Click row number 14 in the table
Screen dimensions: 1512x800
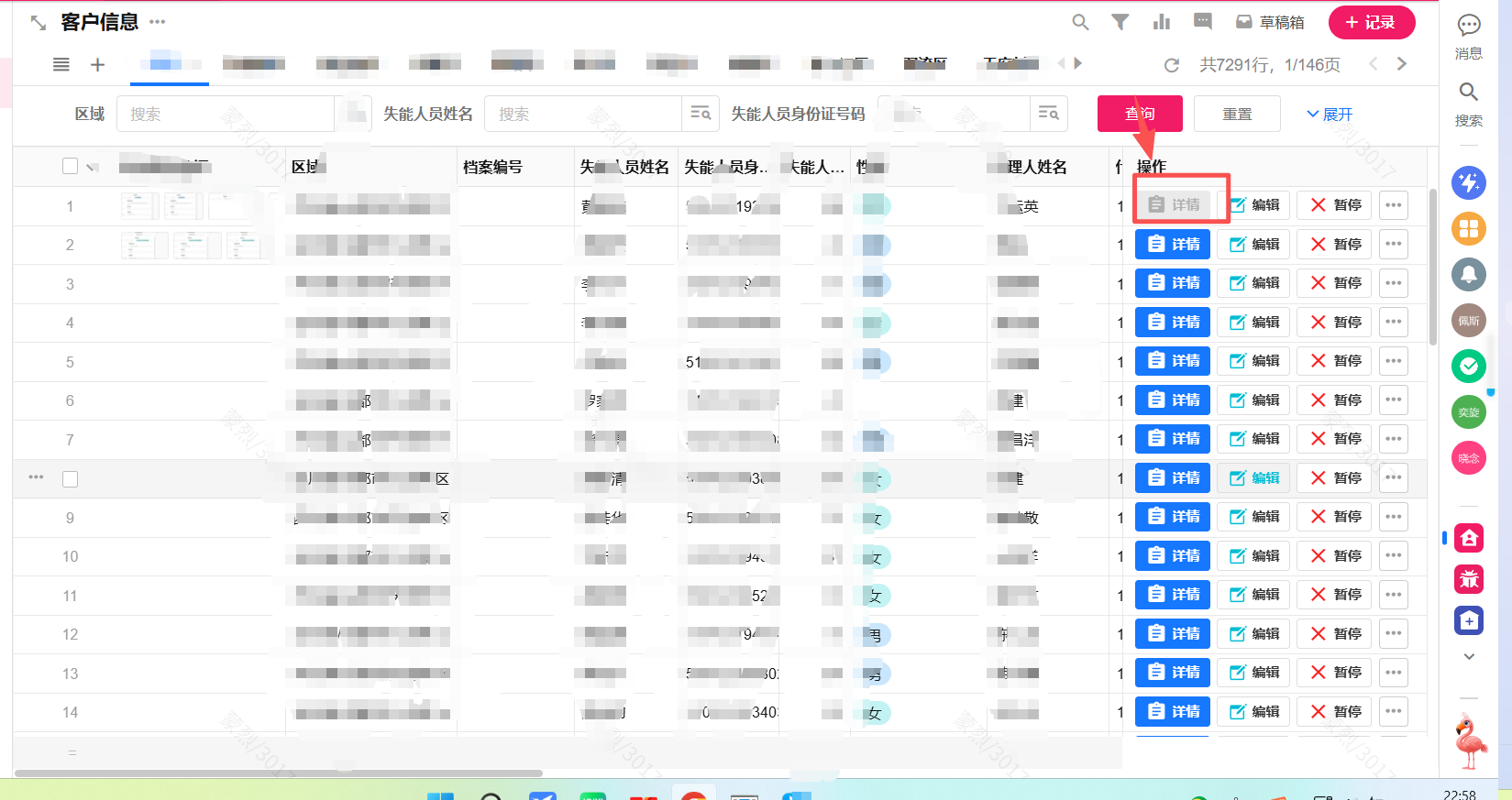(x=71, y=712)
